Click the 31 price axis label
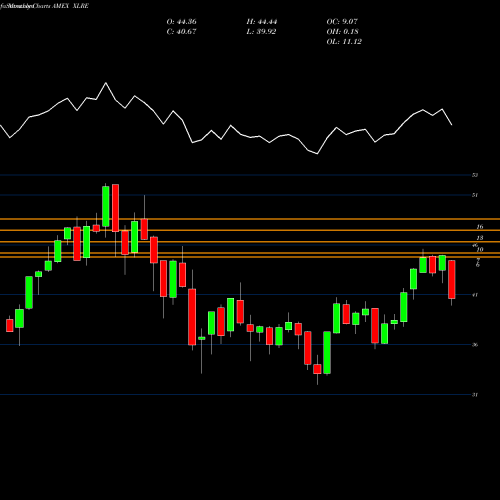The image size is (500, 500). tap(475, 395)
